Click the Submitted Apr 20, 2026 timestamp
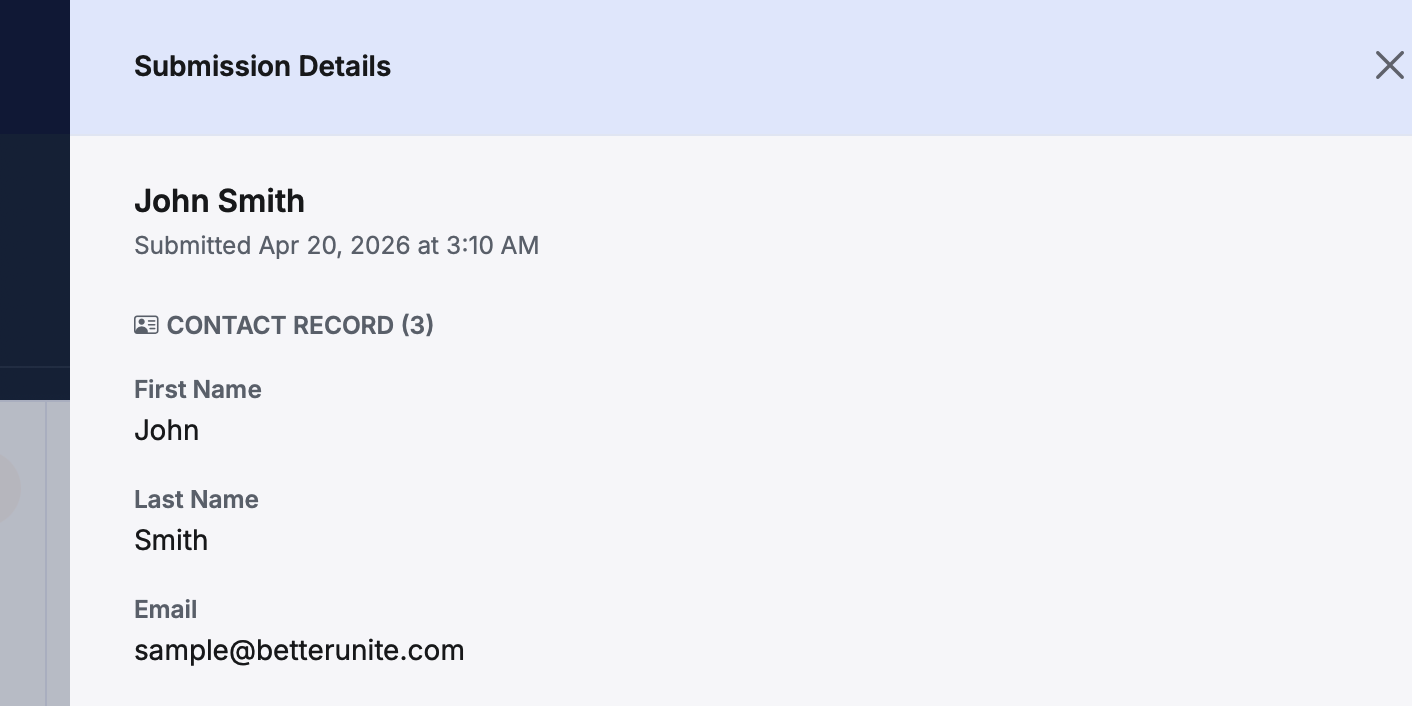The image size is (1412, 706). click(x=336, y=245)
